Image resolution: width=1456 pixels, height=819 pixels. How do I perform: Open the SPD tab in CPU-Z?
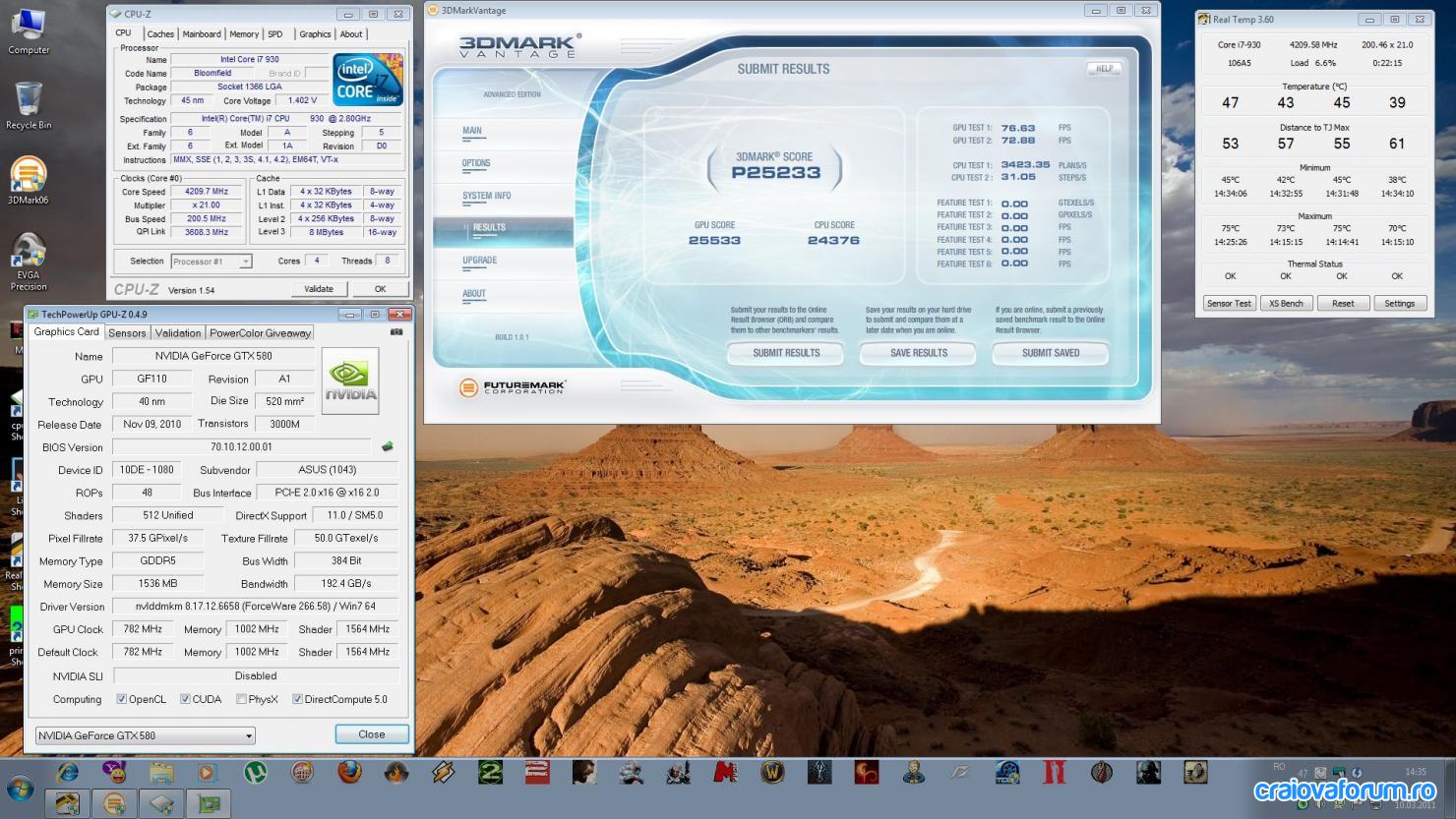[275, 34]
